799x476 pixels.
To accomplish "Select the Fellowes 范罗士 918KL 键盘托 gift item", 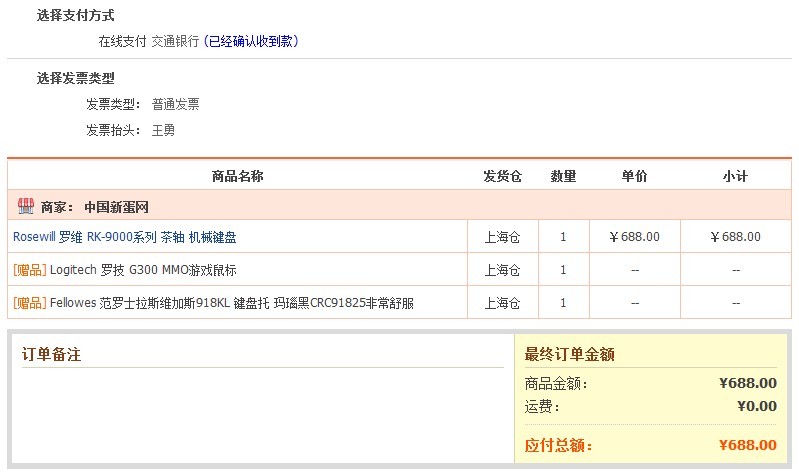I will [232, 303].
